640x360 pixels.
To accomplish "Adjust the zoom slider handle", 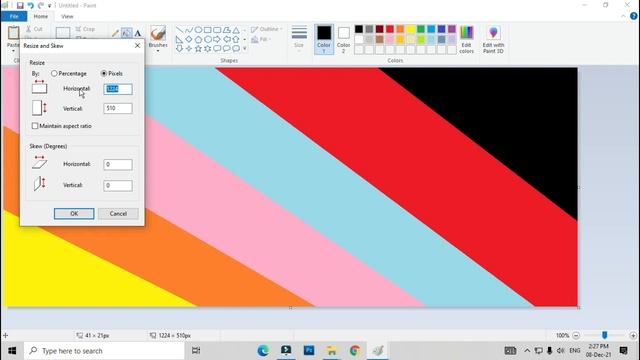I will click(604, 335).
